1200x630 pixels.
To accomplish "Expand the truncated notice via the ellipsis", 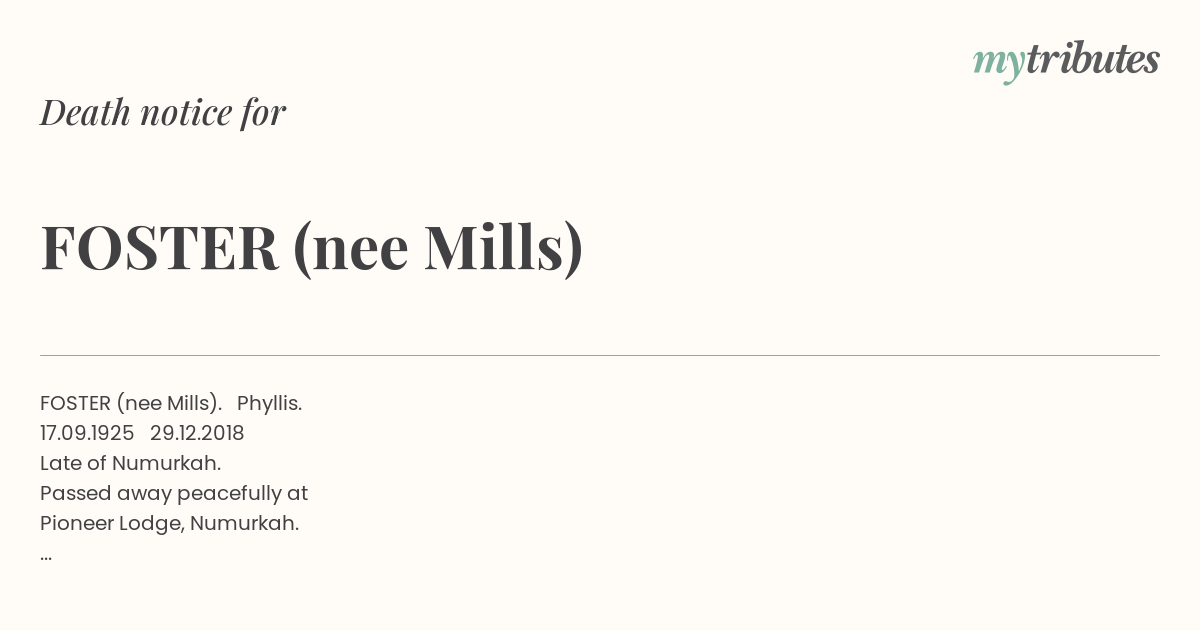I will (x=46, y=555).
